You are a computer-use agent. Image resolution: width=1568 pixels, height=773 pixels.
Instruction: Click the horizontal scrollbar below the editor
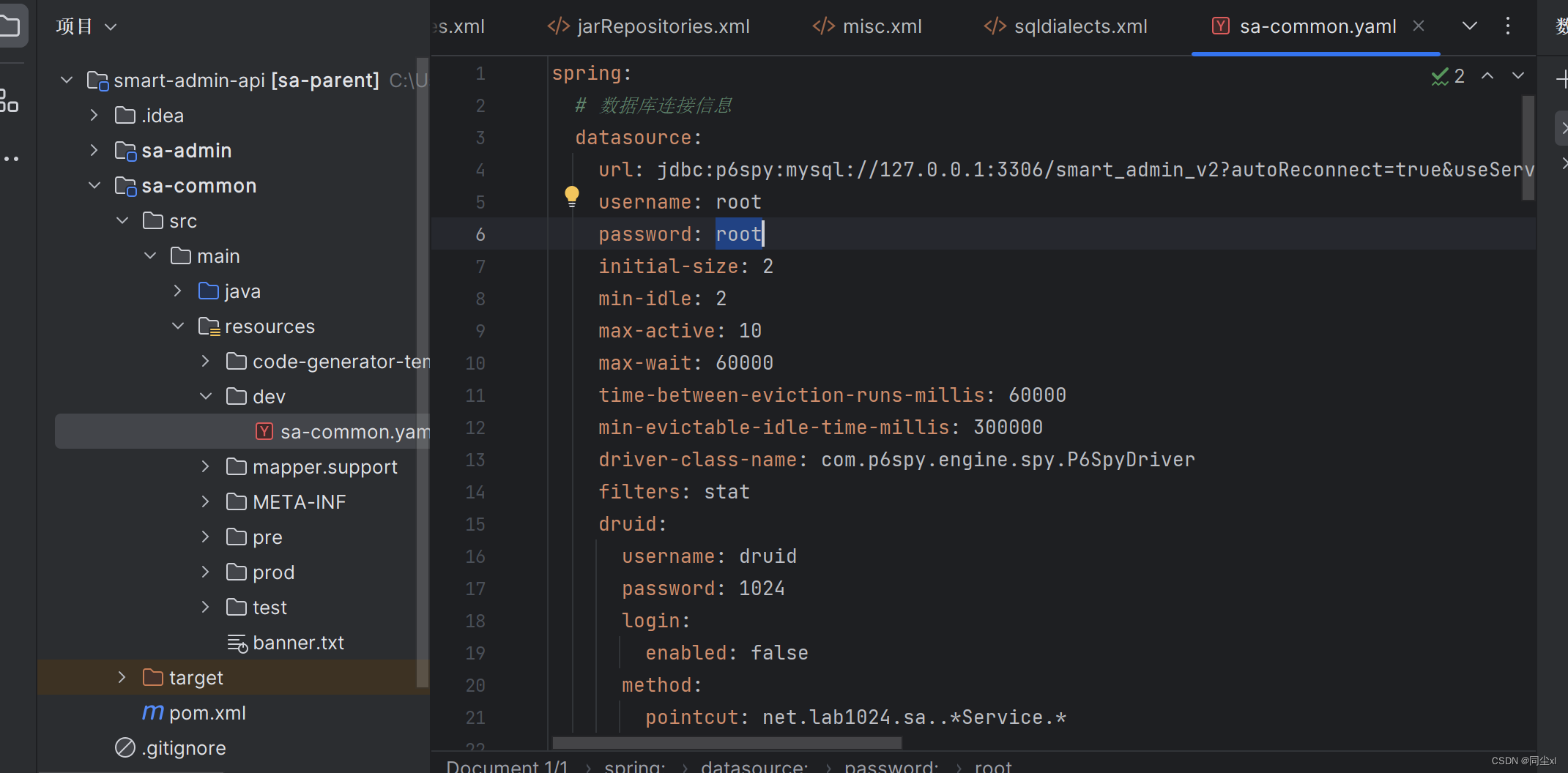[726, 744]
